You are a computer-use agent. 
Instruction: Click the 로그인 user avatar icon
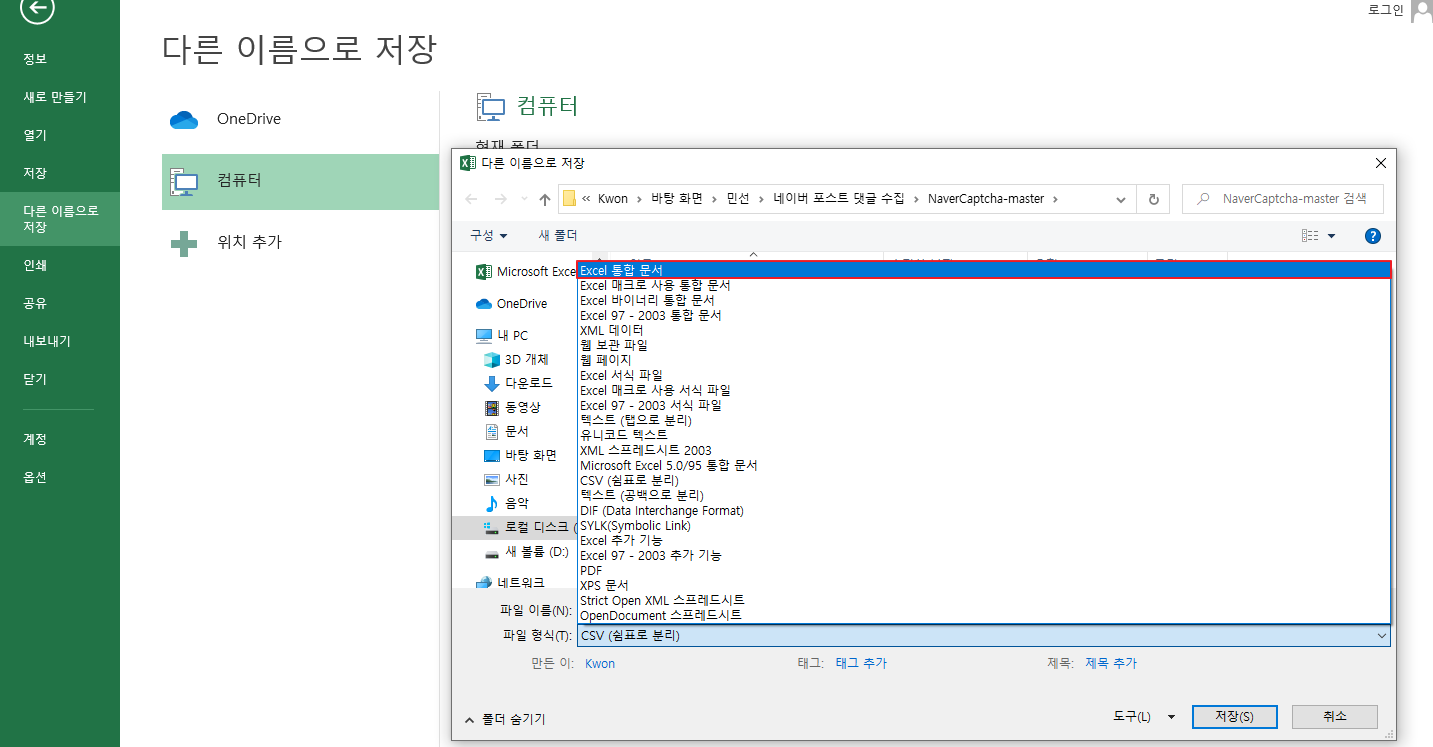pos(1421,11)
